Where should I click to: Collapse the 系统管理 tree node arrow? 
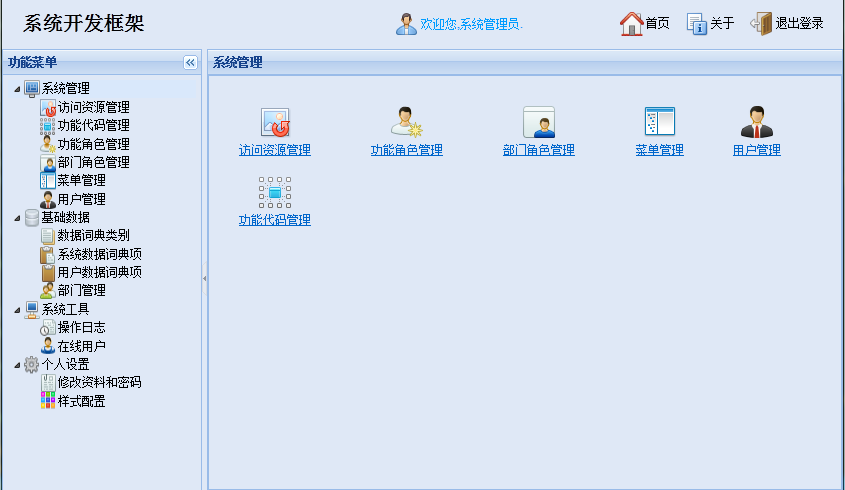tap(17, 89)
